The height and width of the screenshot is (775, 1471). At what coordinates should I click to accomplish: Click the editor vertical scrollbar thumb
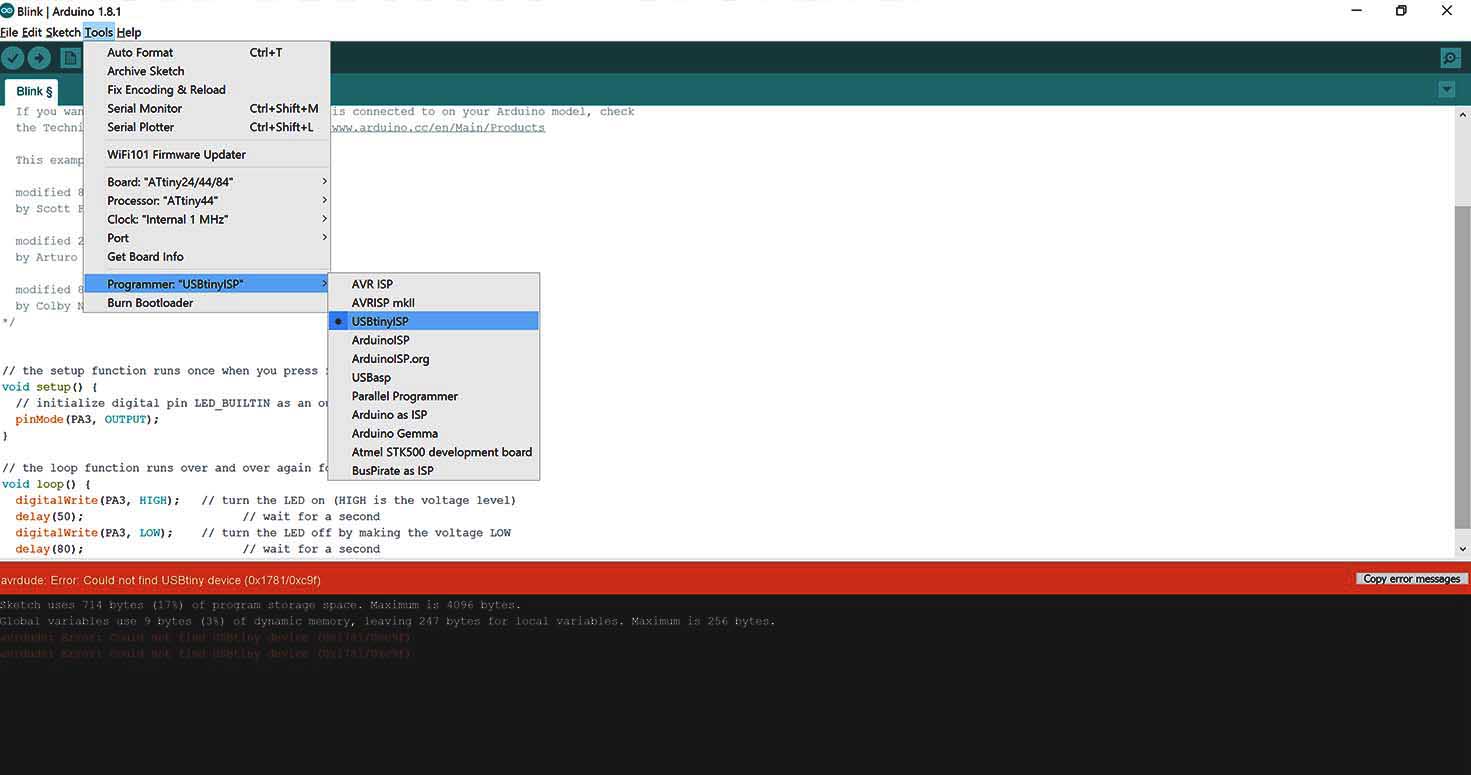click(1462, 365)
